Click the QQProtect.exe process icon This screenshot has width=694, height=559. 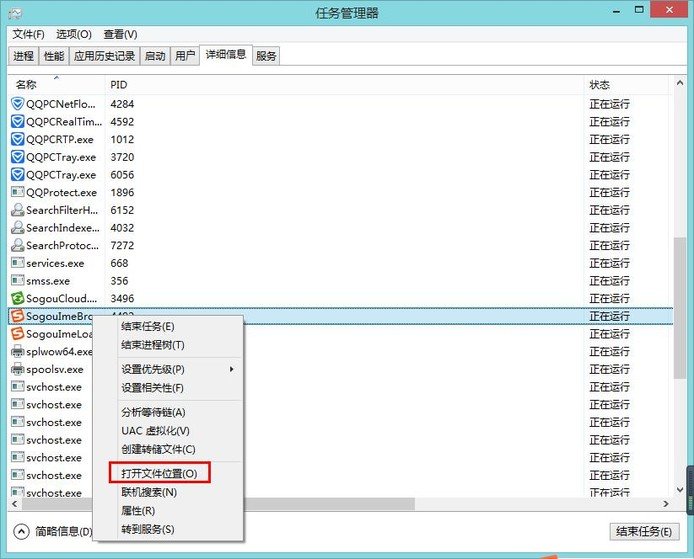pyautogui.click(x=17, y=192)
